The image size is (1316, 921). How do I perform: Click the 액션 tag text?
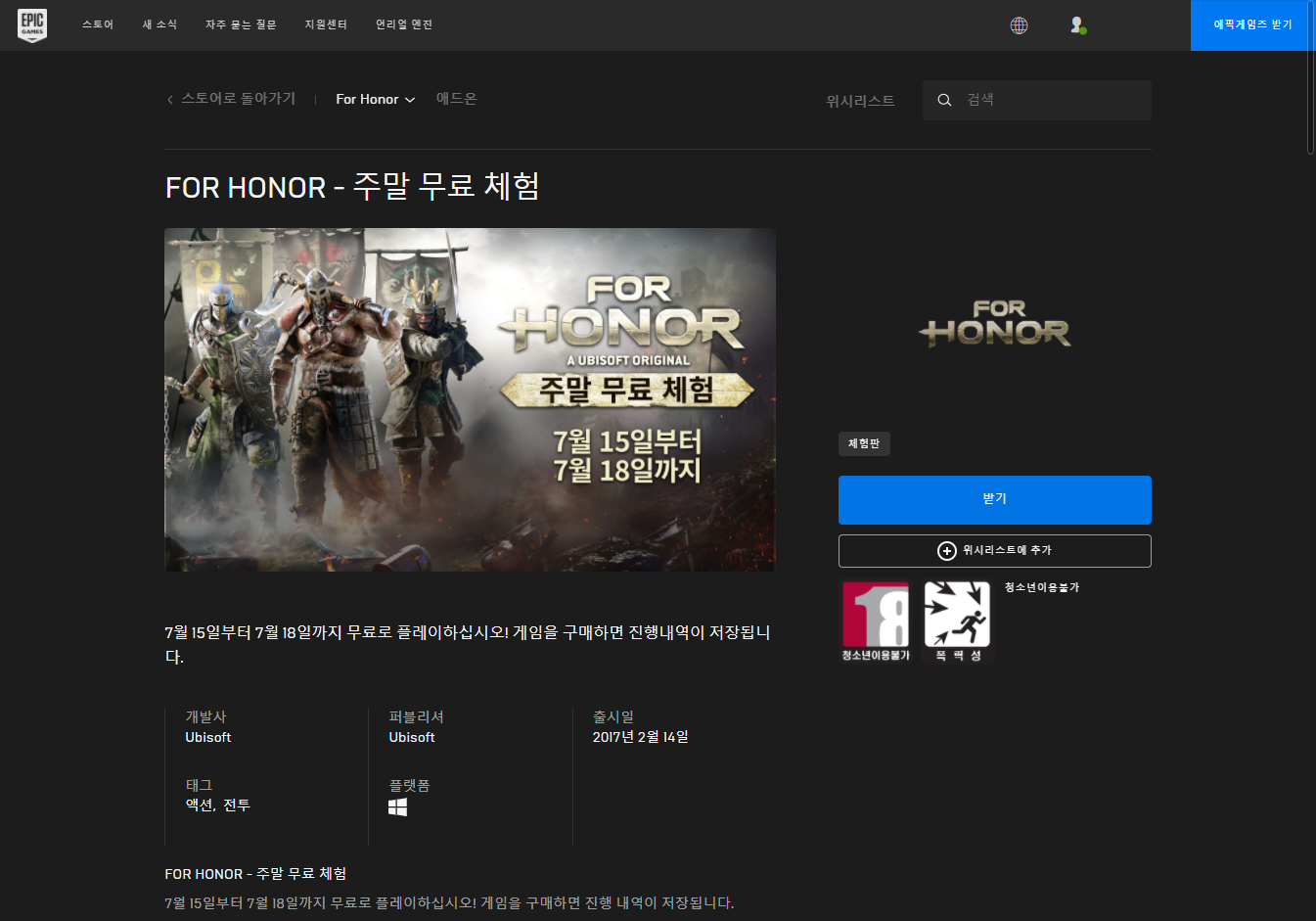[x=200, y=806]
